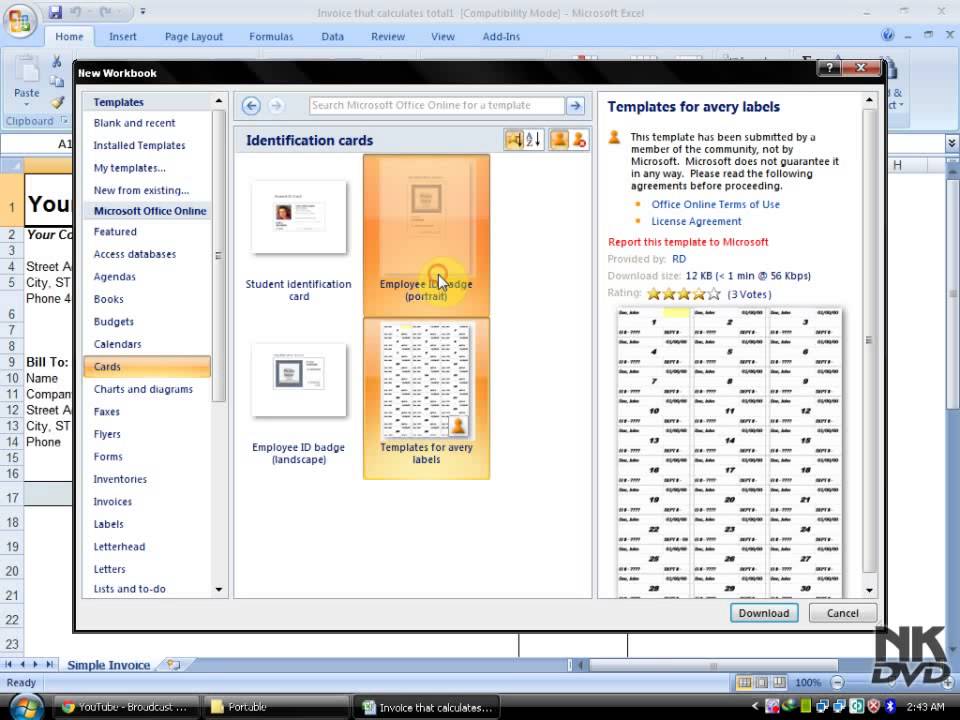Click the Help button in New Workbook dialog

tap(830, 68)
